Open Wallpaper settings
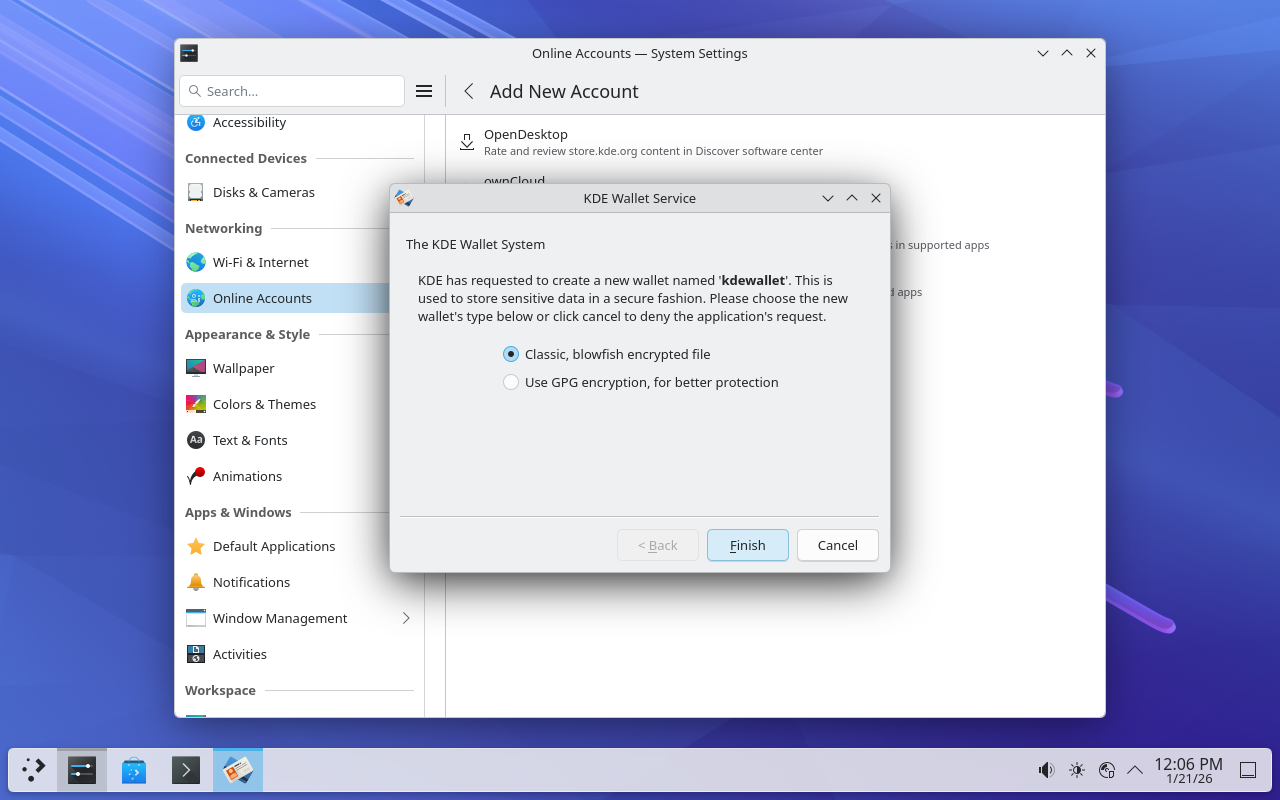 [x=243, y=368]
